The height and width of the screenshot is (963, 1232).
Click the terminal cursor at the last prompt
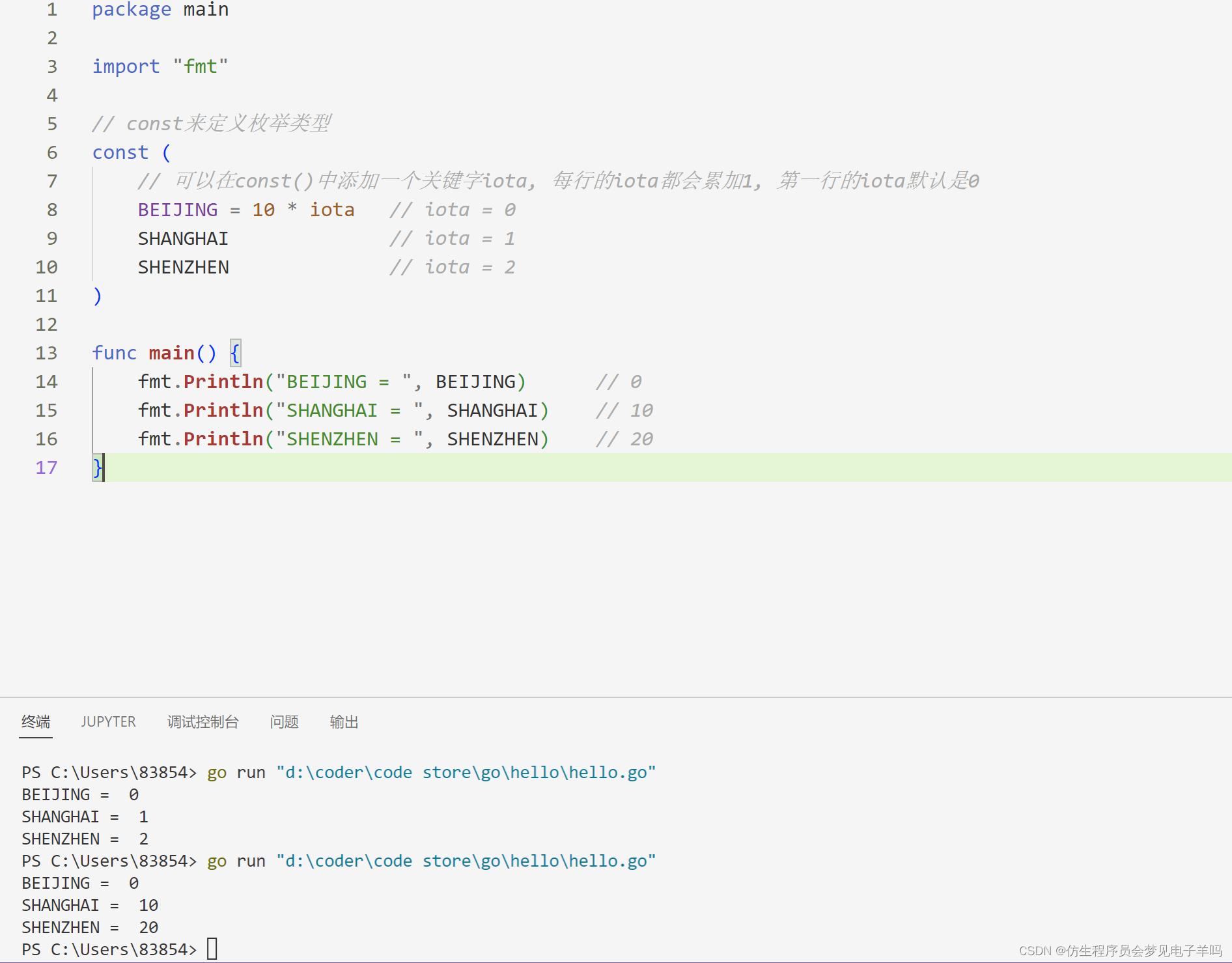[212, 949]
